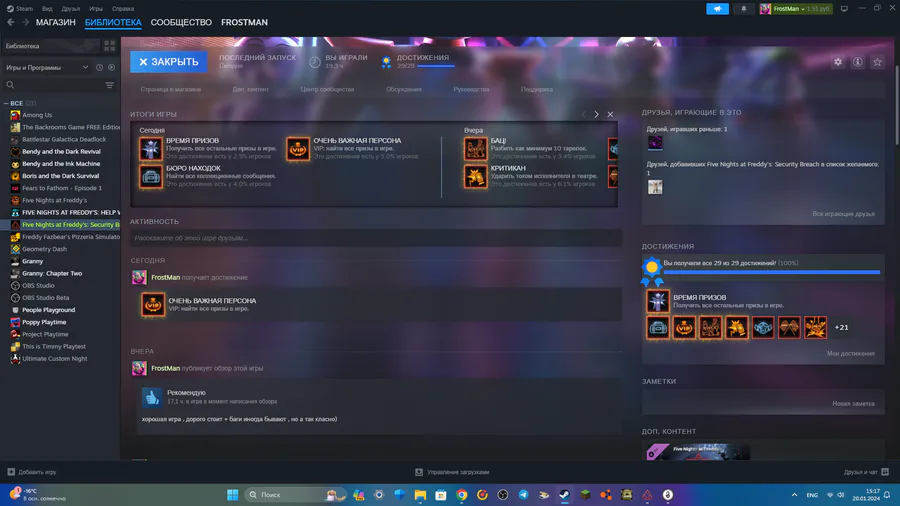The height and width of the screenshot is (506, 900).
Task: Click library search magnifier icon
Action: (x=10, y=85)
